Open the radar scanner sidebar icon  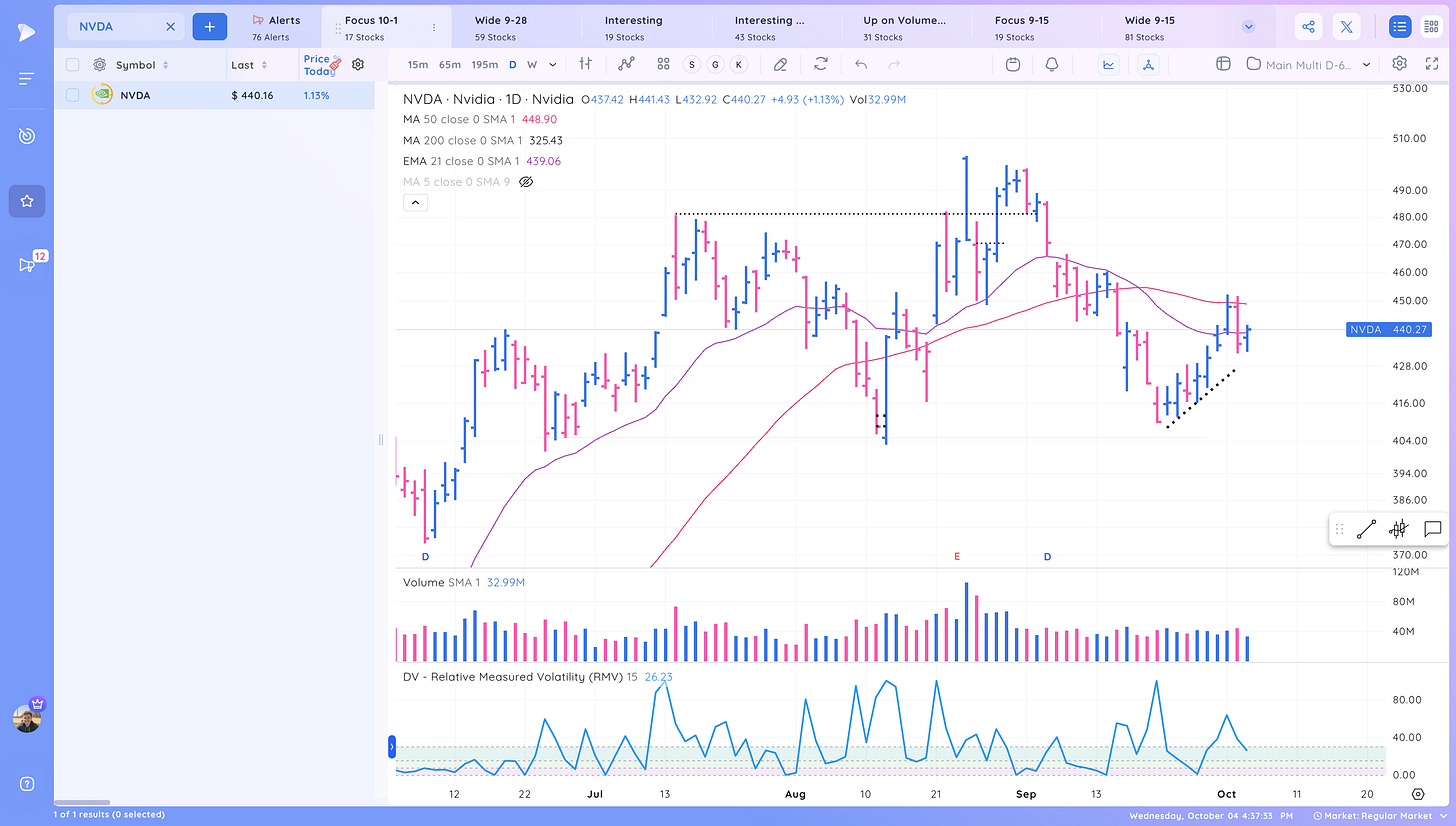click(x=26, y=136)
